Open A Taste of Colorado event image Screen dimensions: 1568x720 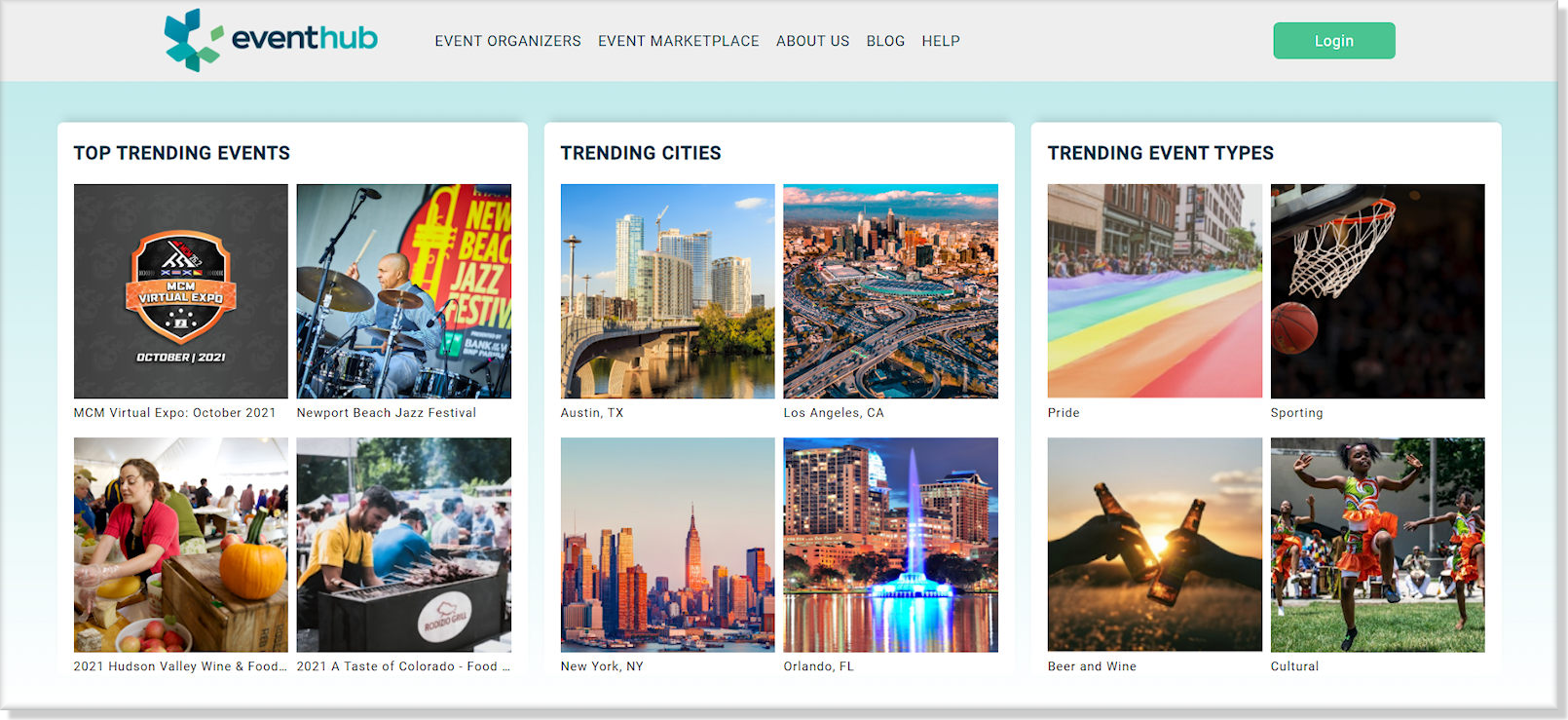[403, 545]
